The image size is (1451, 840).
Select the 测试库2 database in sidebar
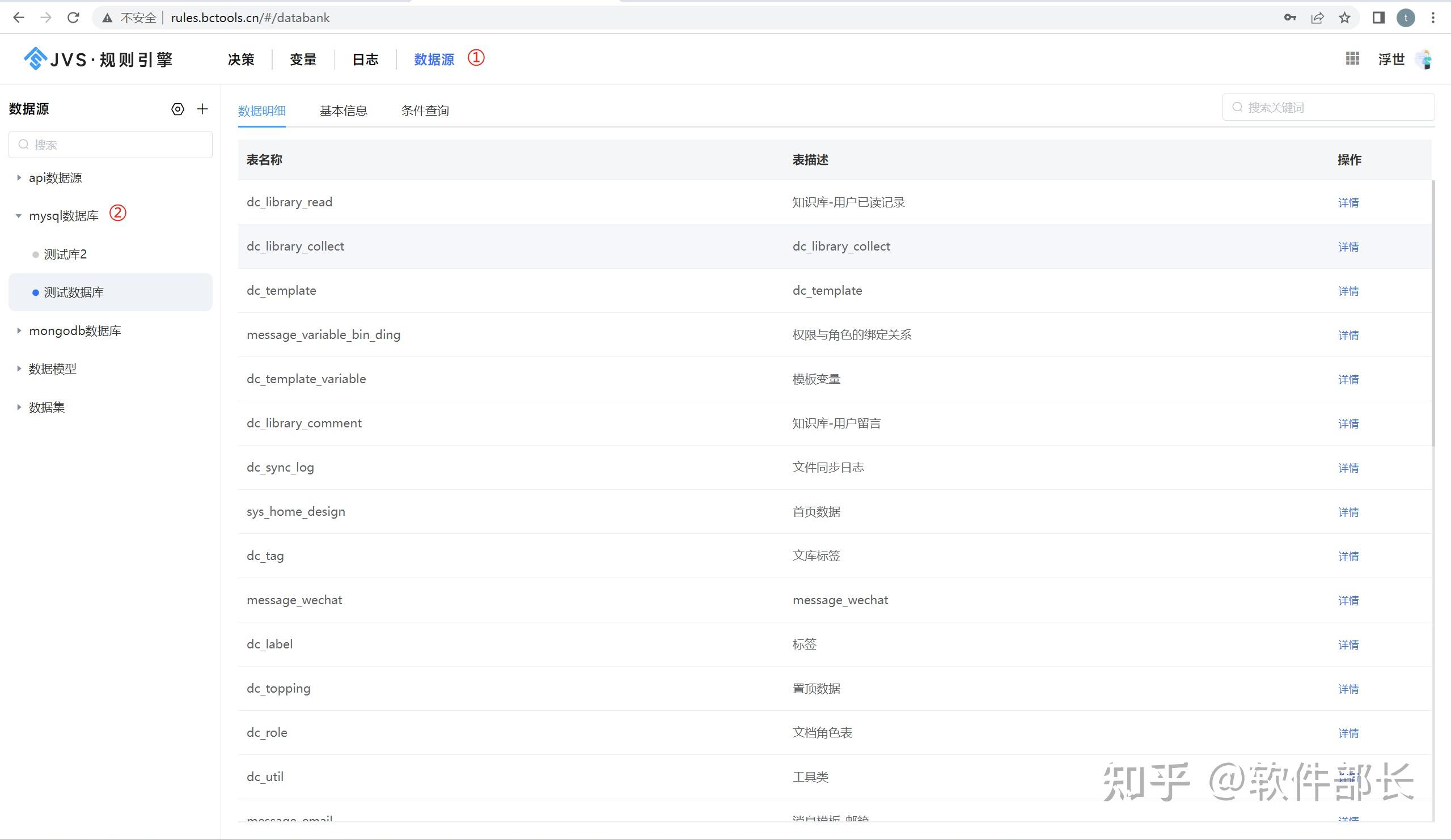(x=65, y=254)
